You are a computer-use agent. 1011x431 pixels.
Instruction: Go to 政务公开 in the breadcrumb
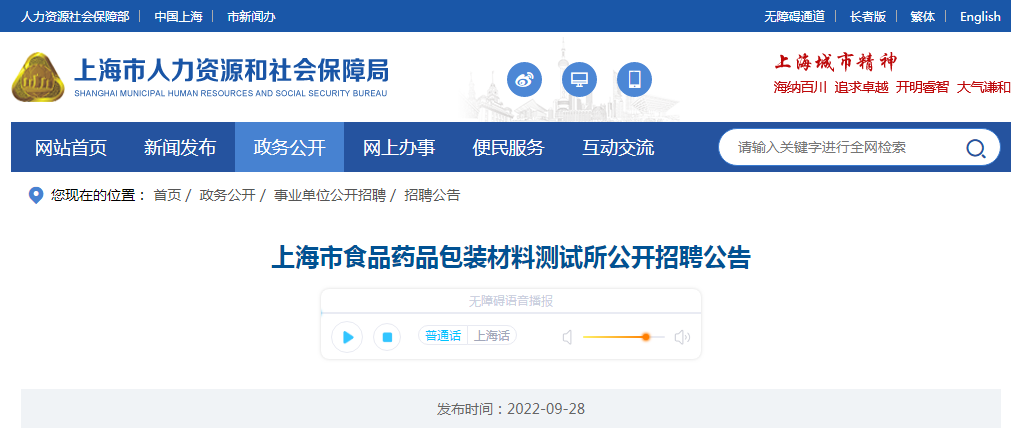tap(227, 195)
